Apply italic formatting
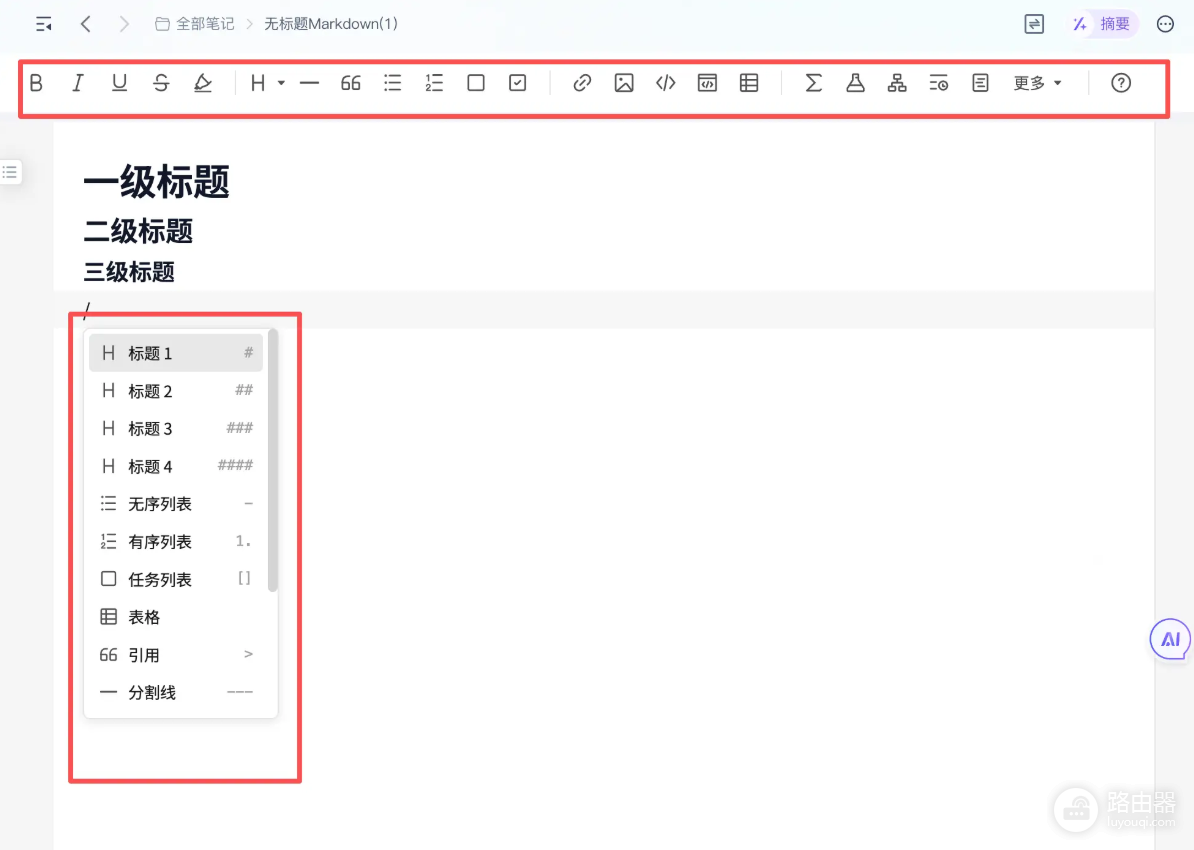Viewport: 1194px width, 850px height. click(x=78, y=83)
